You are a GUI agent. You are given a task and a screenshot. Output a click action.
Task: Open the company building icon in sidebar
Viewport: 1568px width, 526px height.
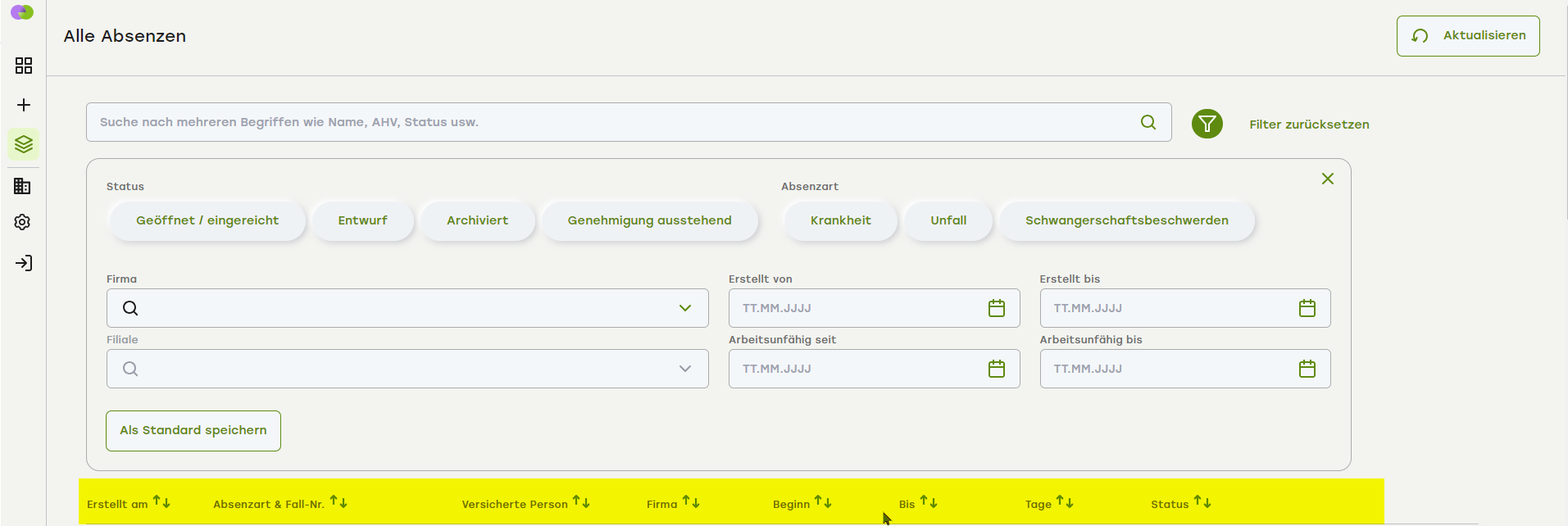click(23, 186)
